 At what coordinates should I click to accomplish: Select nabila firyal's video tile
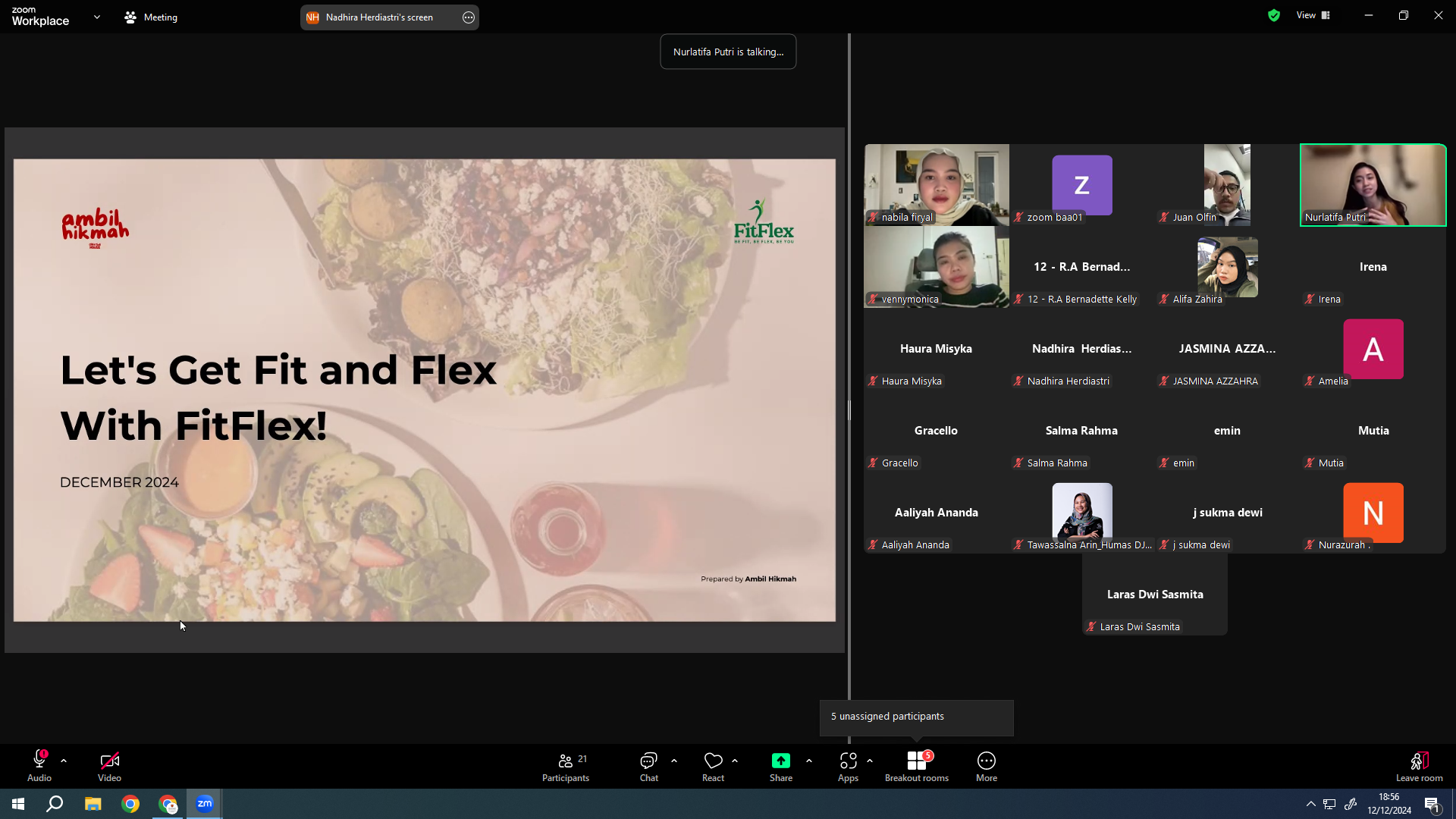point(937,185)
